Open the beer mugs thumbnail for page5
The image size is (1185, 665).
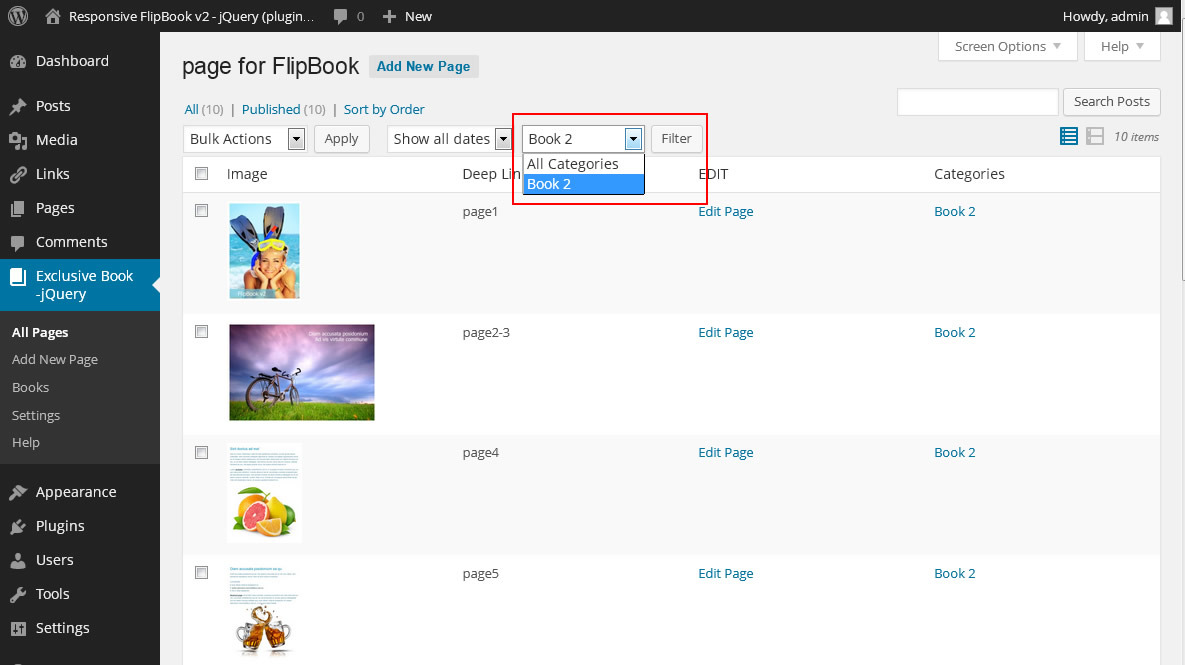(263, 612)
